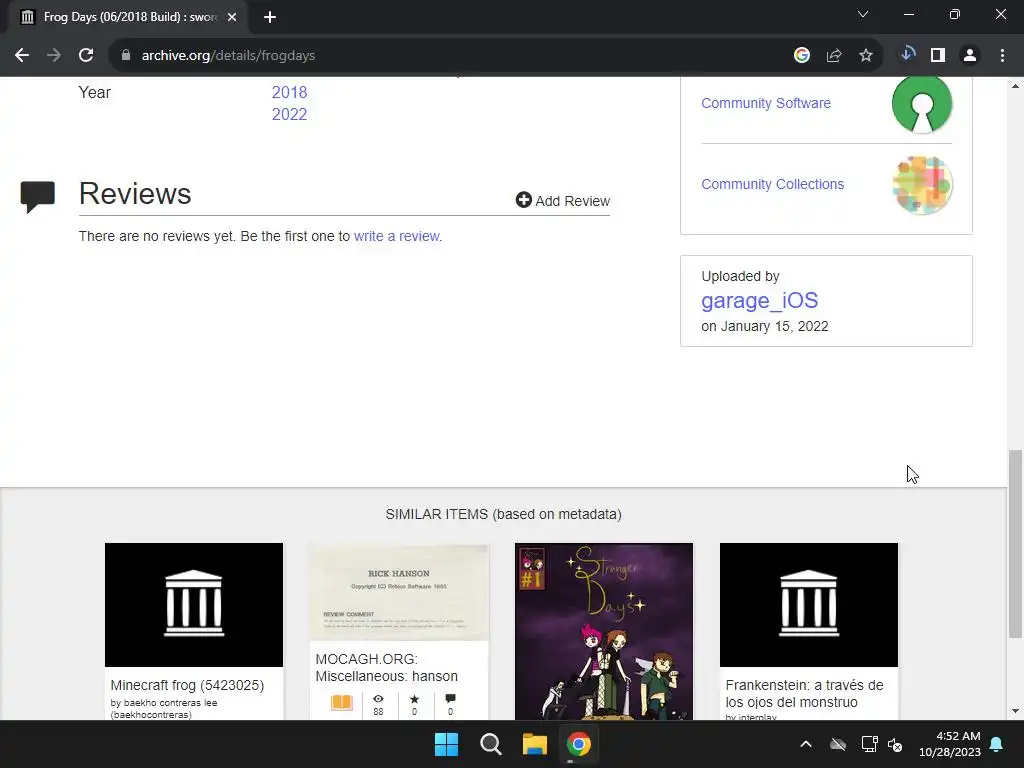Toggle the browser side panel

click(938, 56)
